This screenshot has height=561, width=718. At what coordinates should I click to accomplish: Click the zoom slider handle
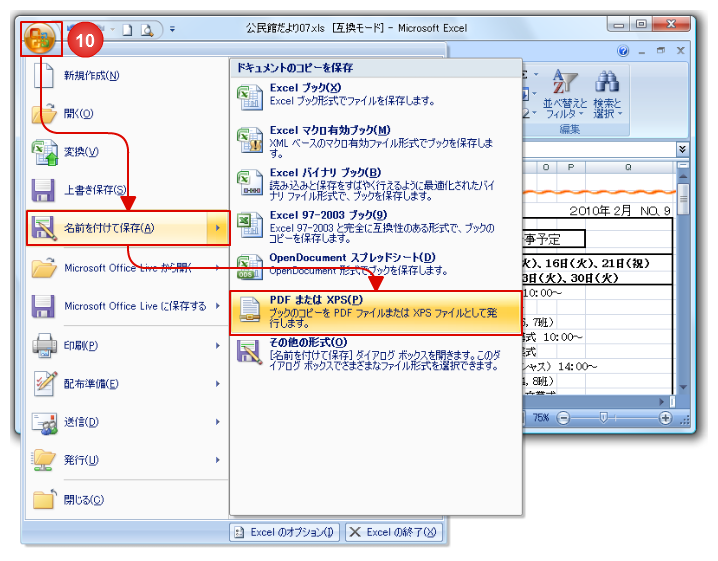pyautogui.click(x=604, y=417)
